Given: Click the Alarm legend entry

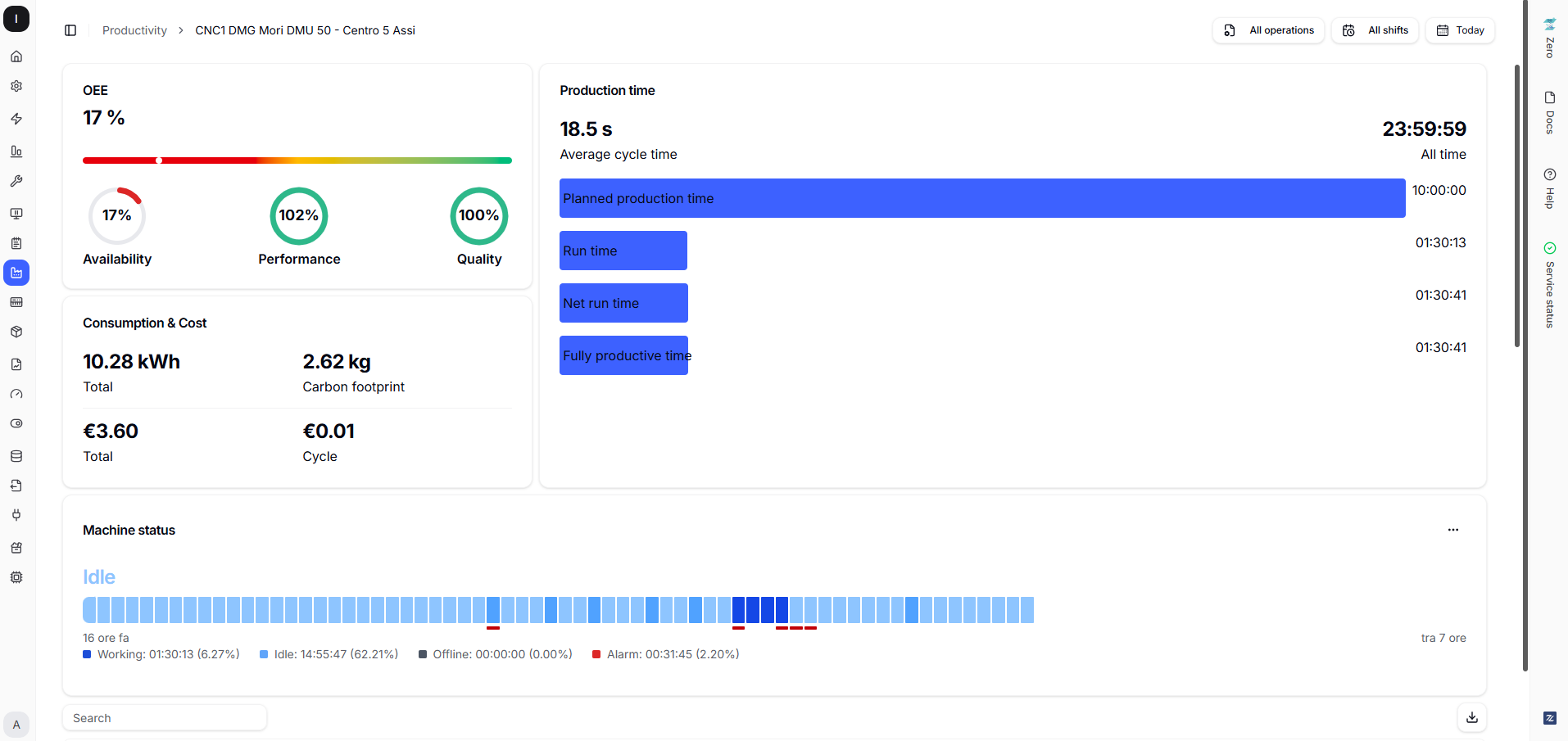Looking at the screenshot, I should click(x=666, y=654).
